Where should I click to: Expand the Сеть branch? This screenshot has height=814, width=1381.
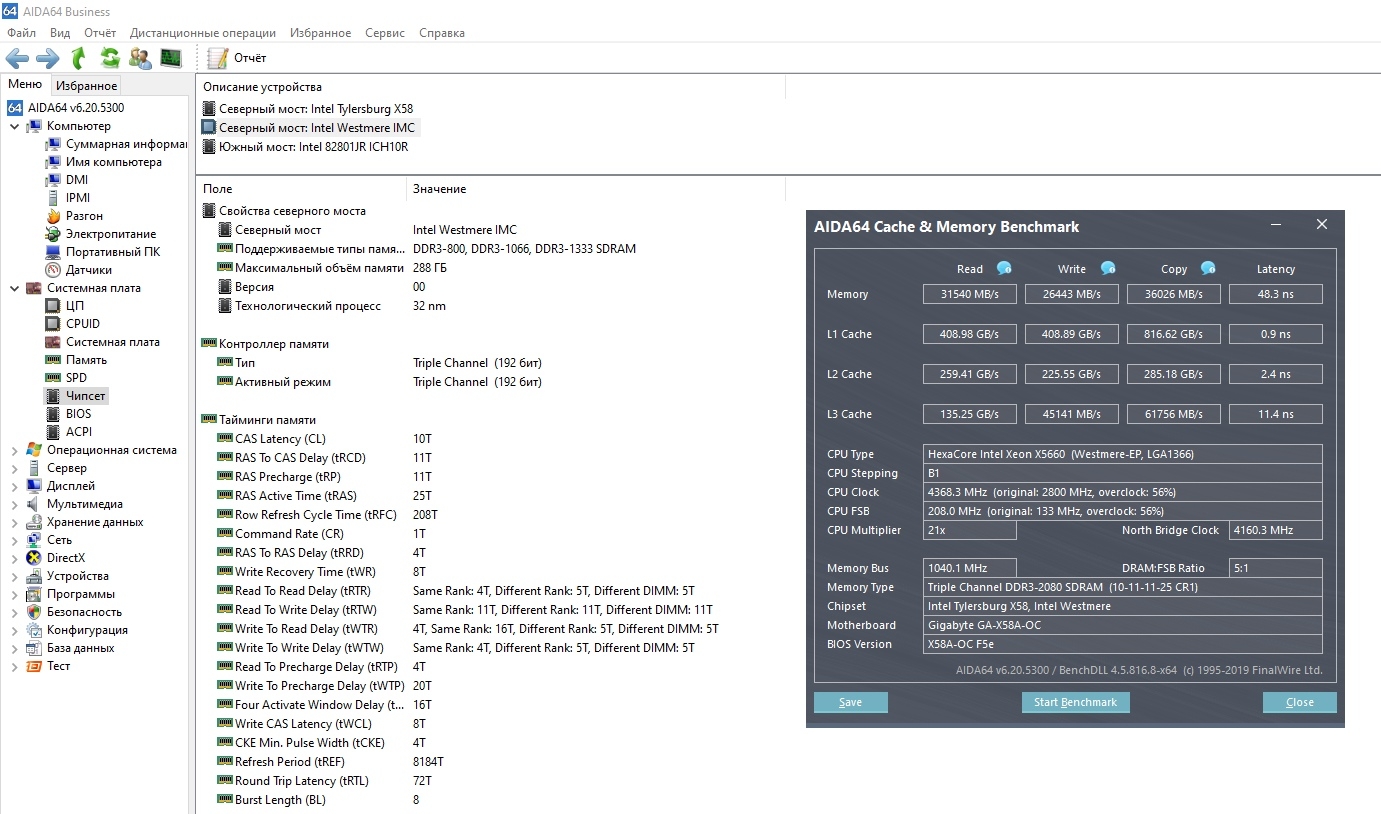point(14,540)
